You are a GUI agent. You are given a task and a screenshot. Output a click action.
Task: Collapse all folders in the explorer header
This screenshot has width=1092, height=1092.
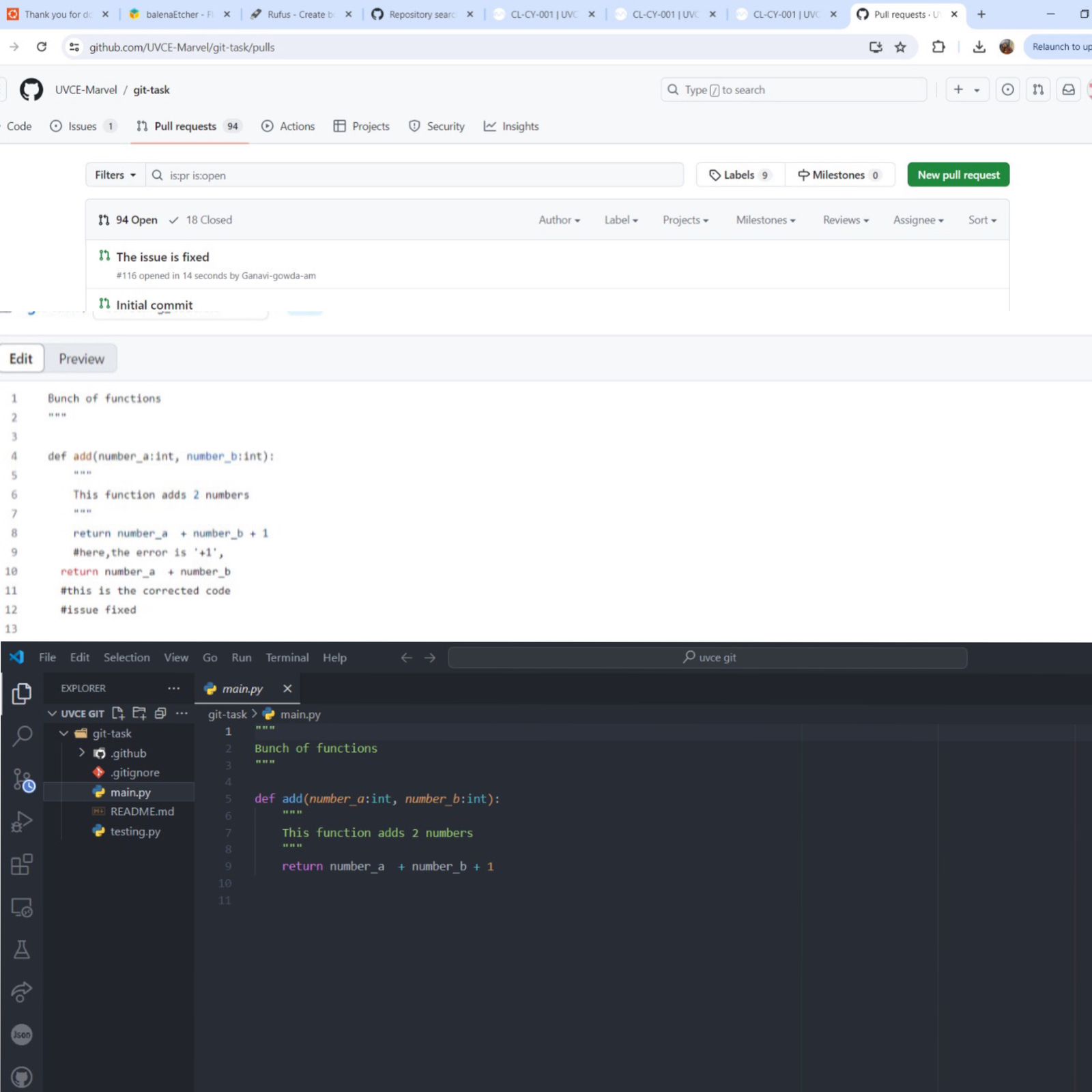[x=160, y=713]
